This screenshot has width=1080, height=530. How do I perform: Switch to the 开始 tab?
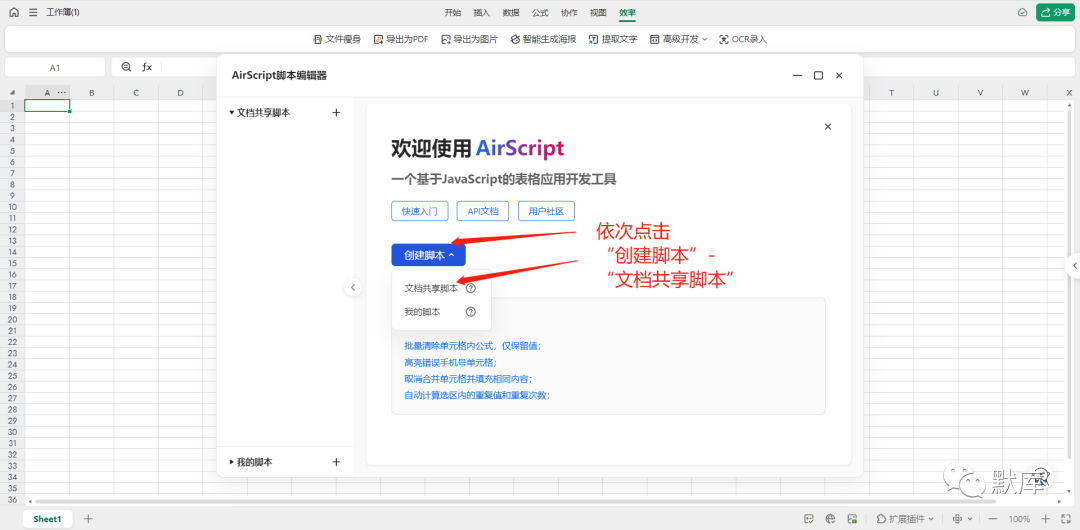pos(453,12)
